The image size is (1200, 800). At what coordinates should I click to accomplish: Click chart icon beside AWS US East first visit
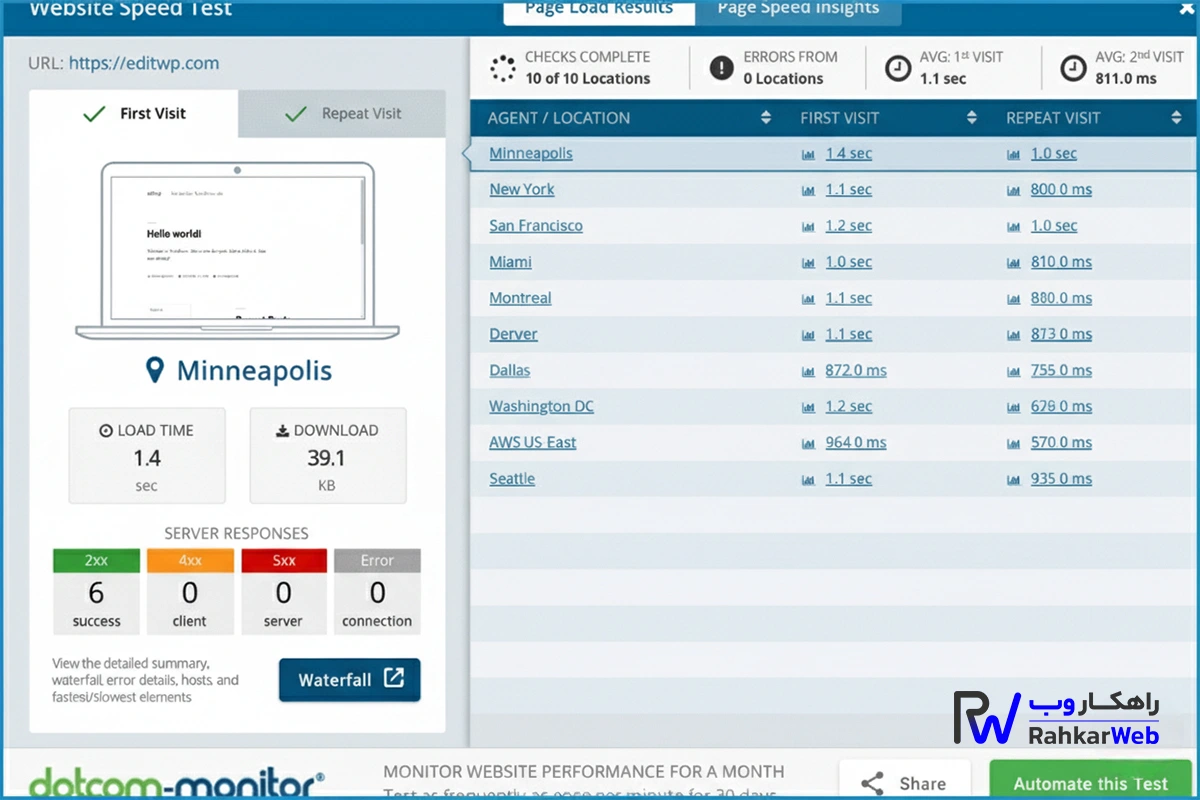point(808,443)
